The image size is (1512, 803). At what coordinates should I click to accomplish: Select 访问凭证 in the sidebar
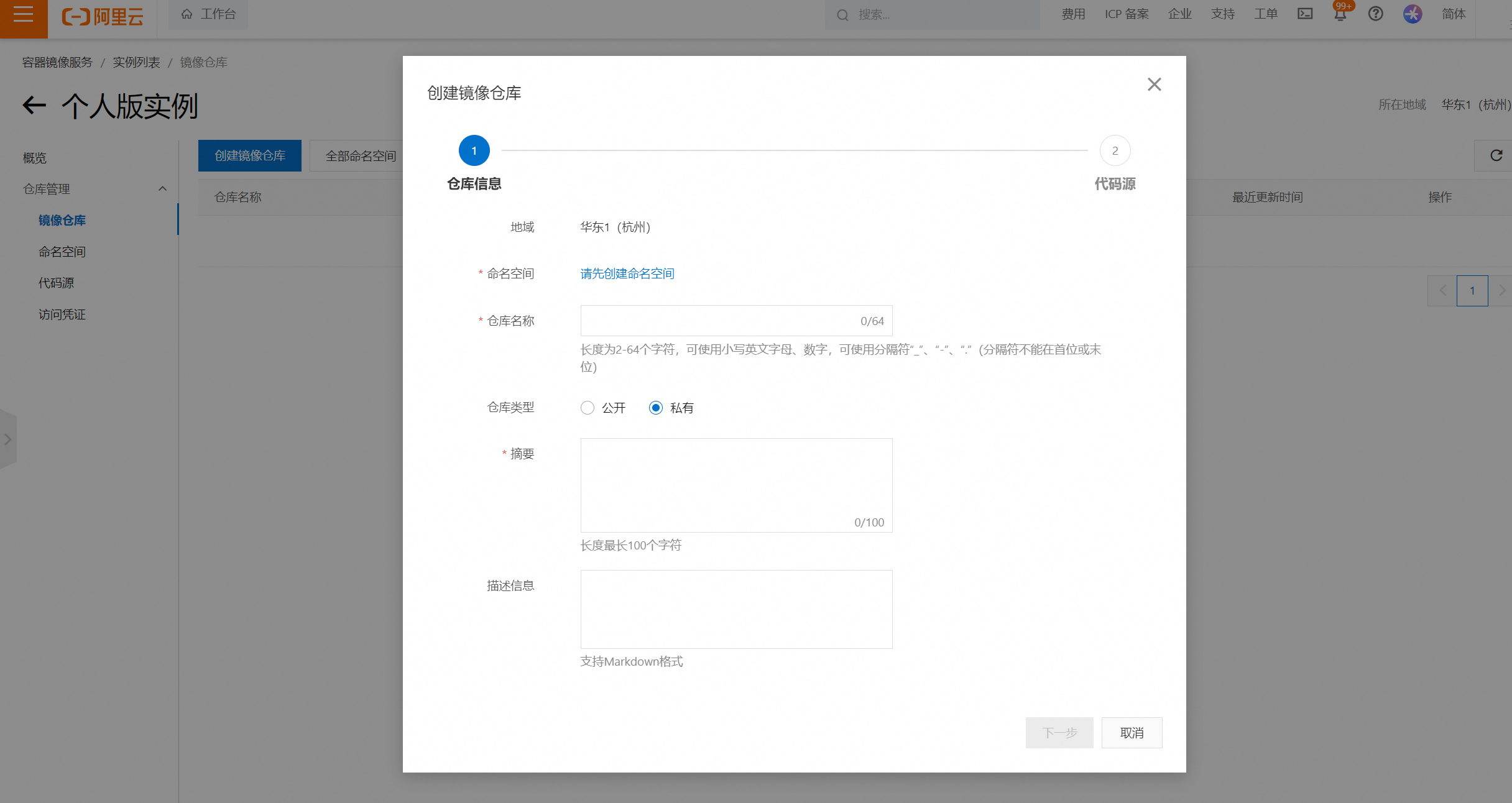tap(62, 314)
